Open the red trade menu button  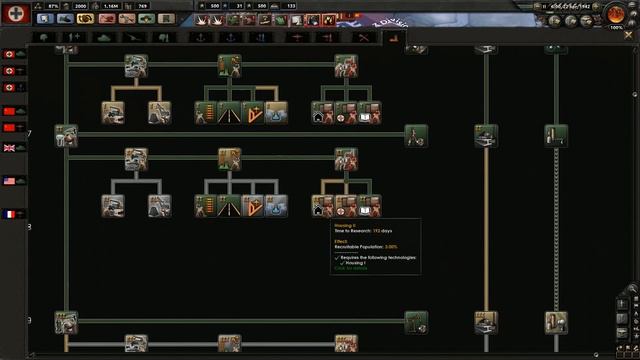[x=107, y=18]
